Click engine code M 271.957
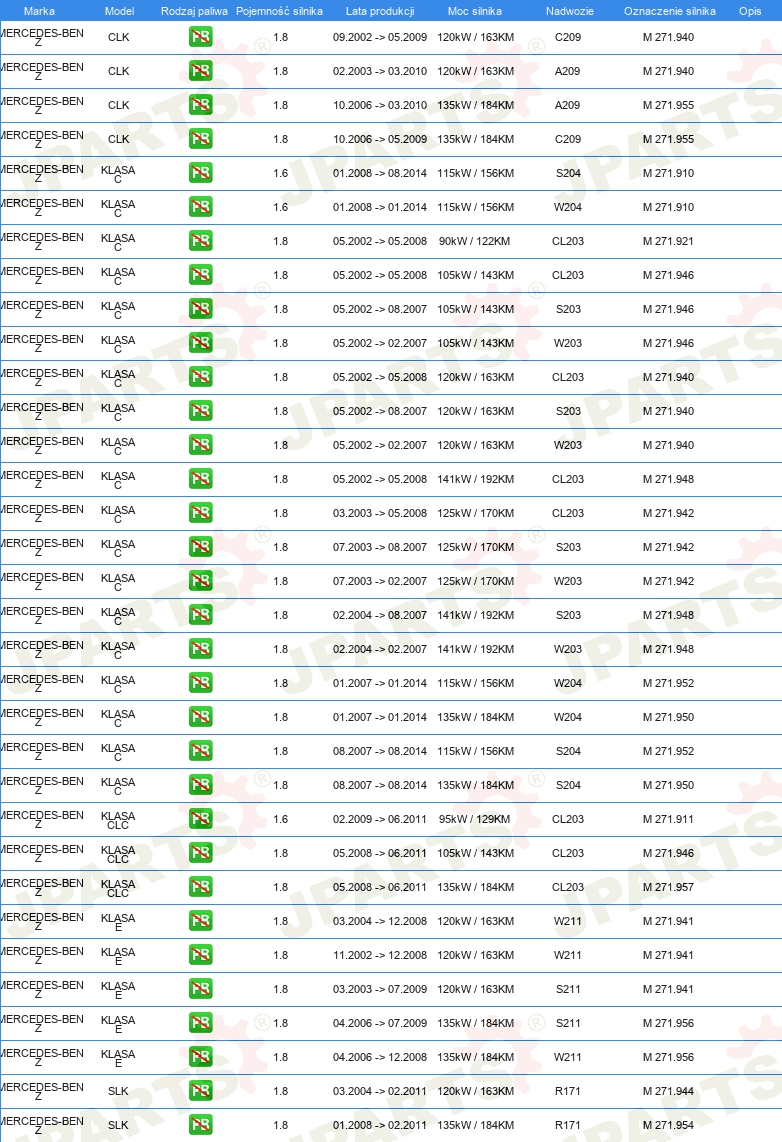 pyautogui.click(x=668, y=887)
